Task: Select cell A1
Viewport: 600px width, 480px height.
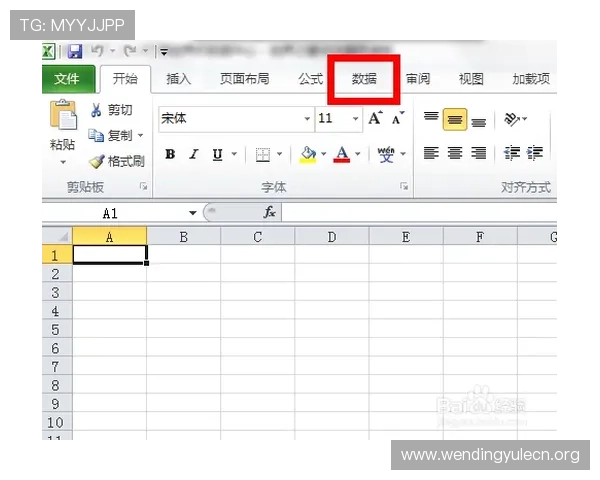Action: (x=109, y=255)
